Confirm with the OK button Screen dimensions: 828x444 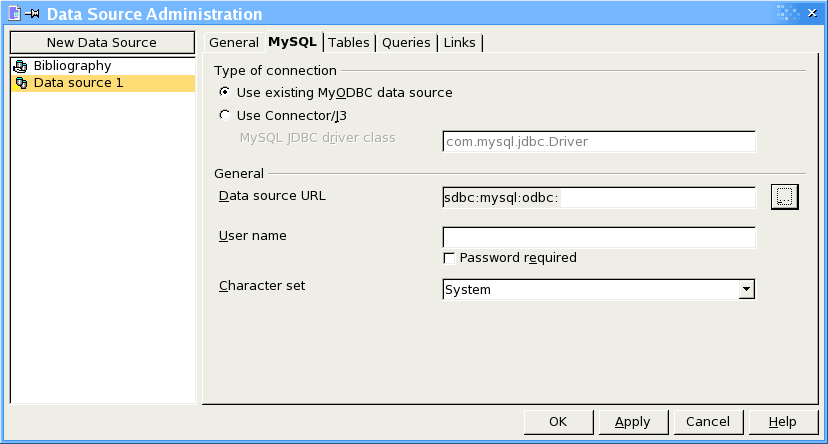coord(558,422)
